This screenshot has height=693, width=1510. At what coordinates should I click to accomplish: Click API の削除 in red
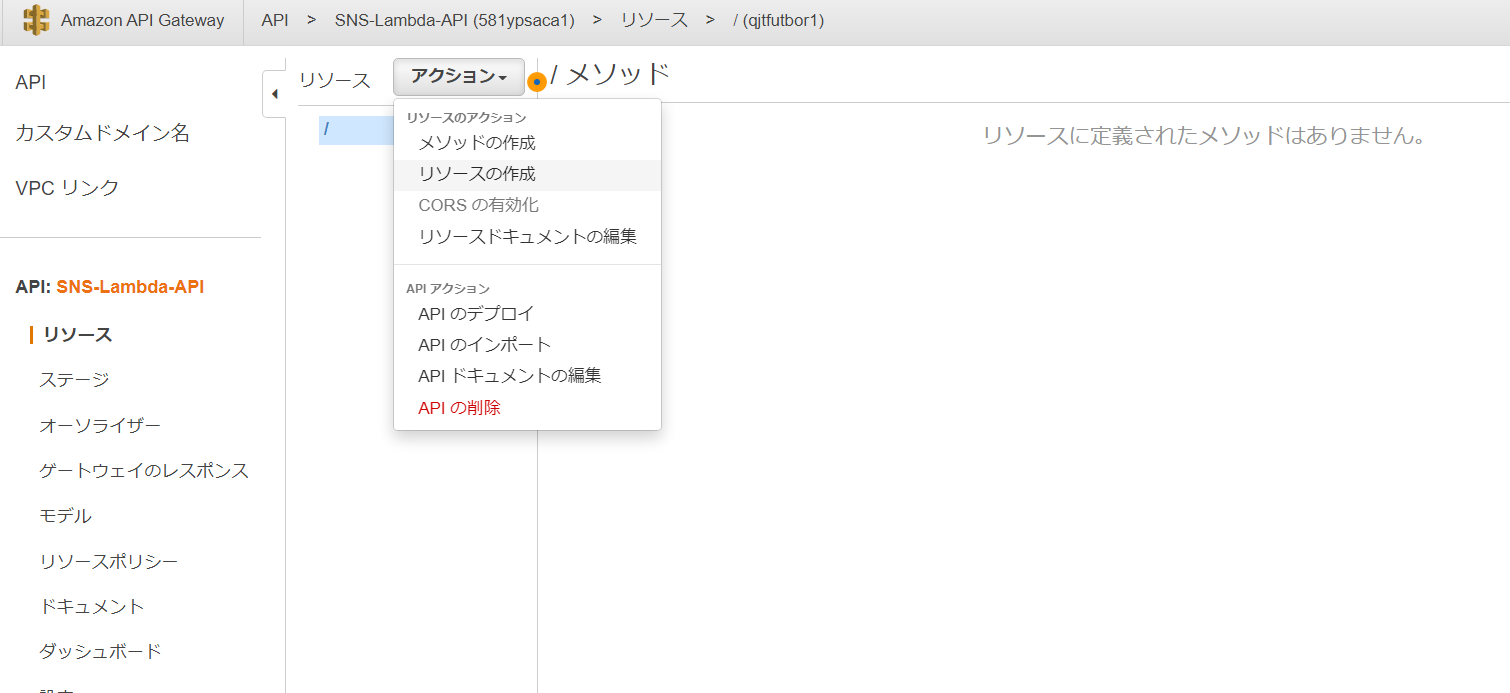click(x=459, y=408)
